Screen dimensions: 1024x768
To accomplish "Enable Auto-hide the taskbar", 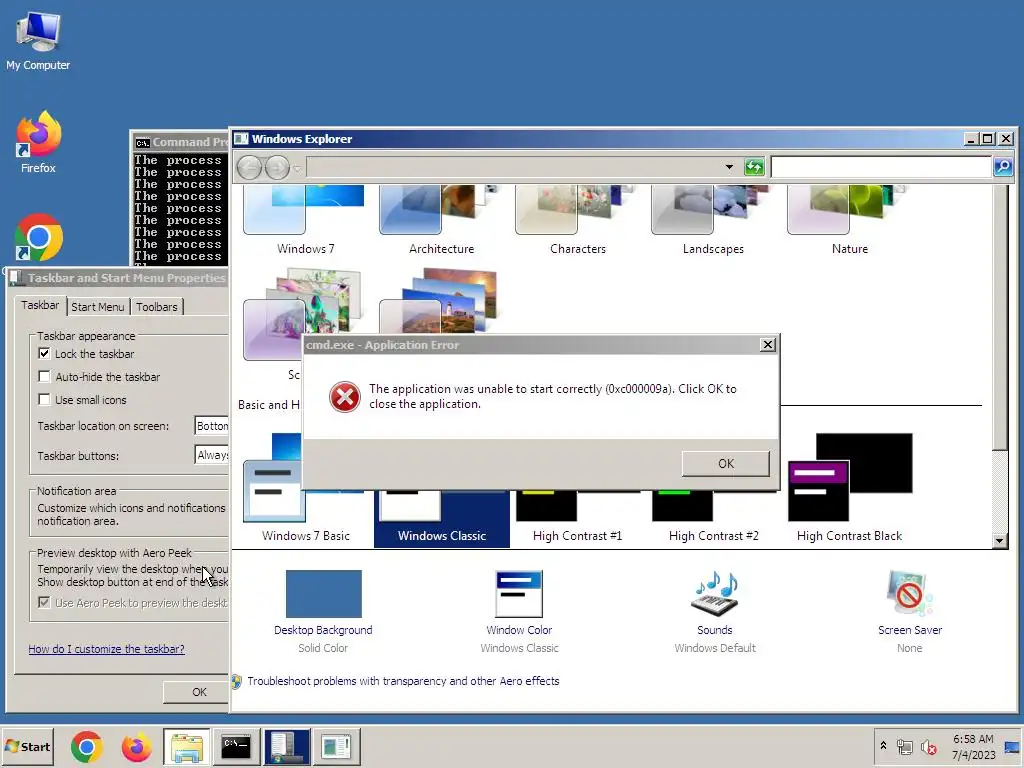I will tap(44, 377).
